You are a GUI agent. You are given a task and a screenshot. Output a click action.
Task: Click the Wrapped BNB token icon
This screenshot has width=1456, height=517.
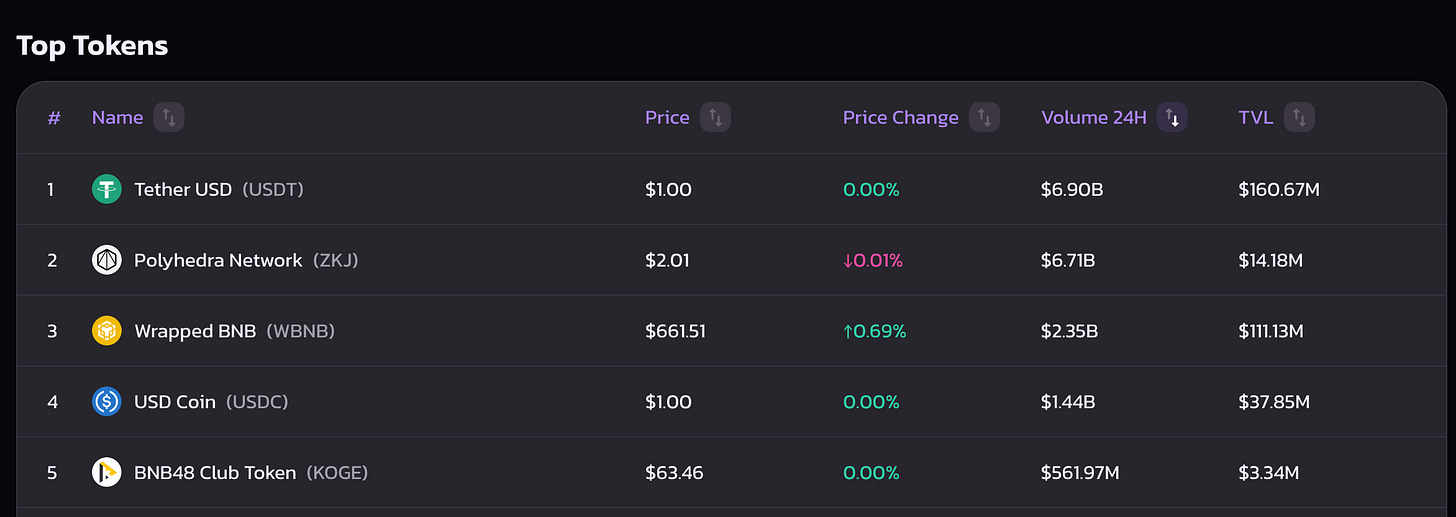click(x=107, y=331)
